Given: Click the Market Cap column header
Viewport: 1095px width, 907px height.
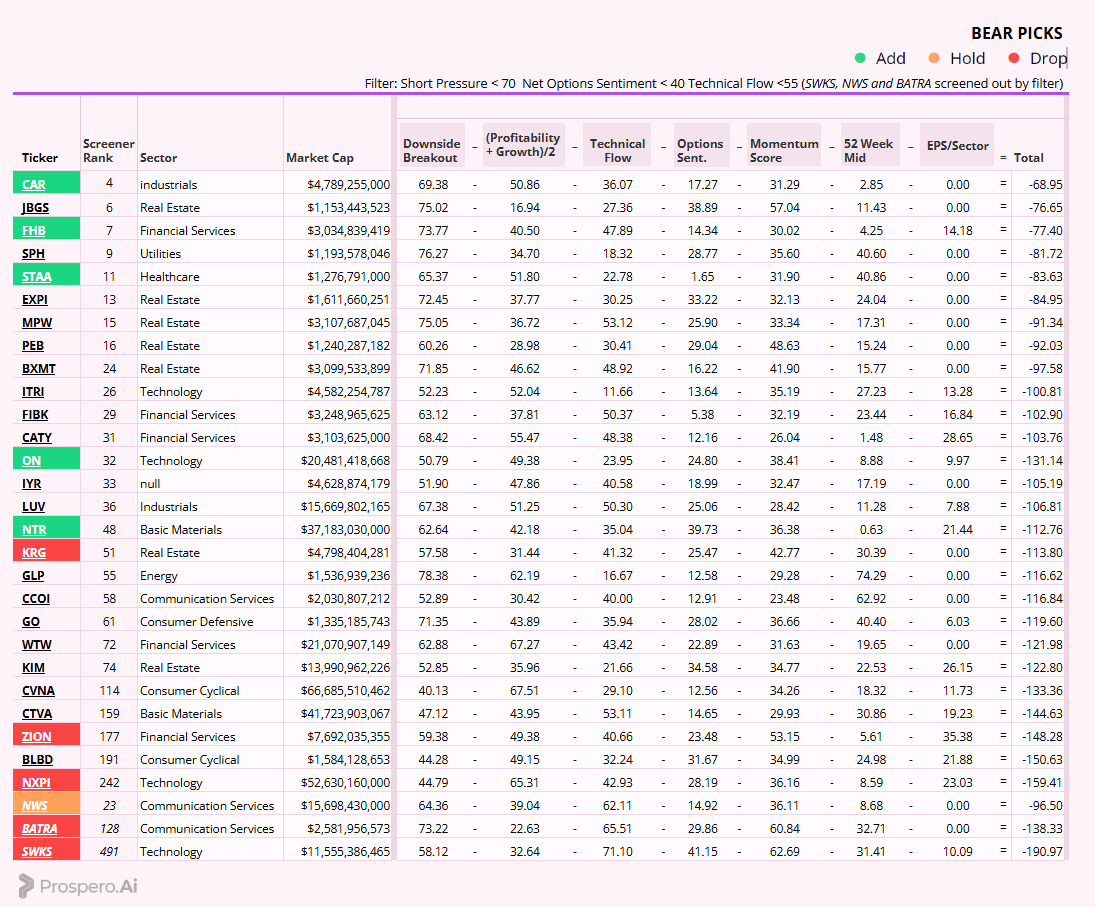Looking at the screenshot, I should click(x=320, y=158).
